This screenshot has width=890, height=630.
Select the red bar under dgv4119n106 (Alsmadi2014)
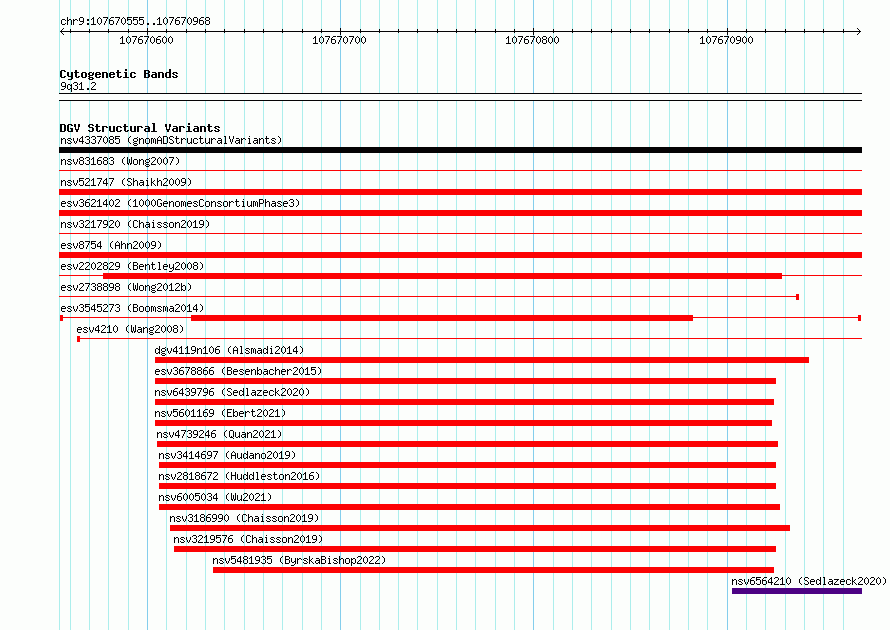(x=482, y=360)
